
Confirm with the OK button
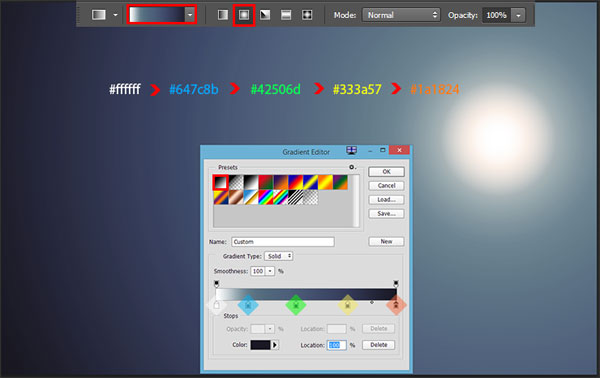(x=386, y=172)
